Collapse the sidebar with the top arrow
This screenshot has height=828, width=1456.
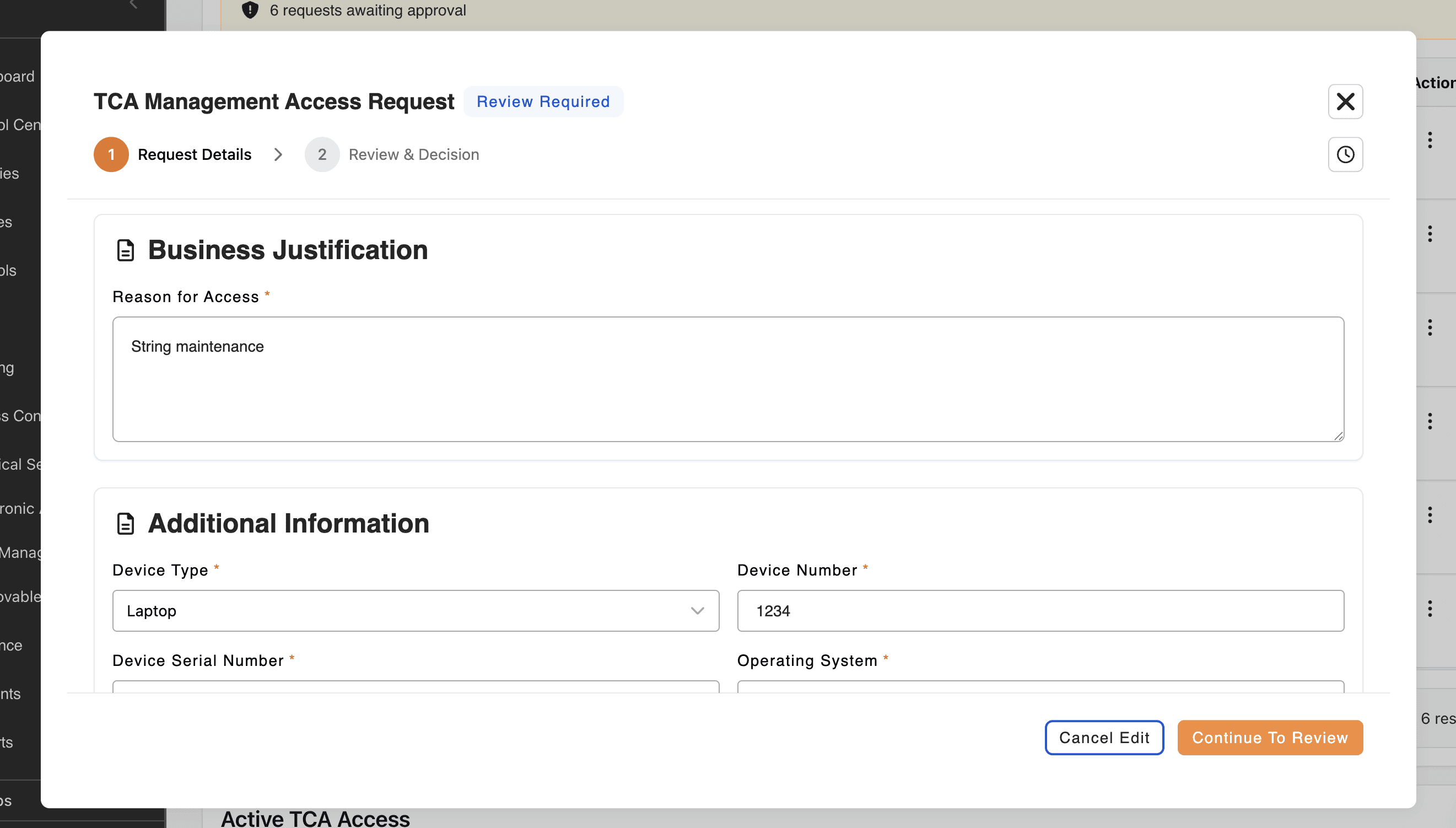(x=133, y=4)
